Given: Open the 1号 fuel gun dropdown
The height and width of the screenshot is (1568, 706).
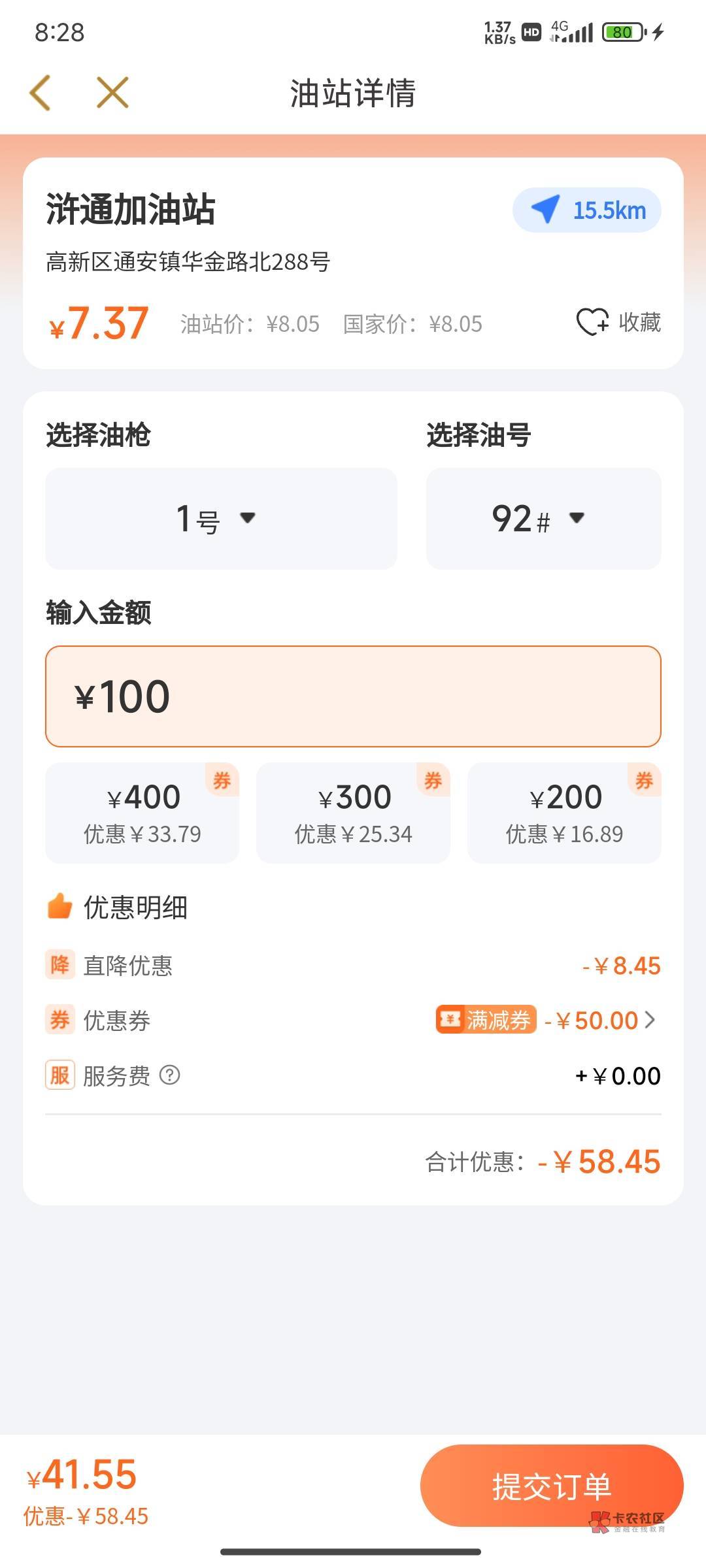Looking at the screenshot, I should pos(221,519).
